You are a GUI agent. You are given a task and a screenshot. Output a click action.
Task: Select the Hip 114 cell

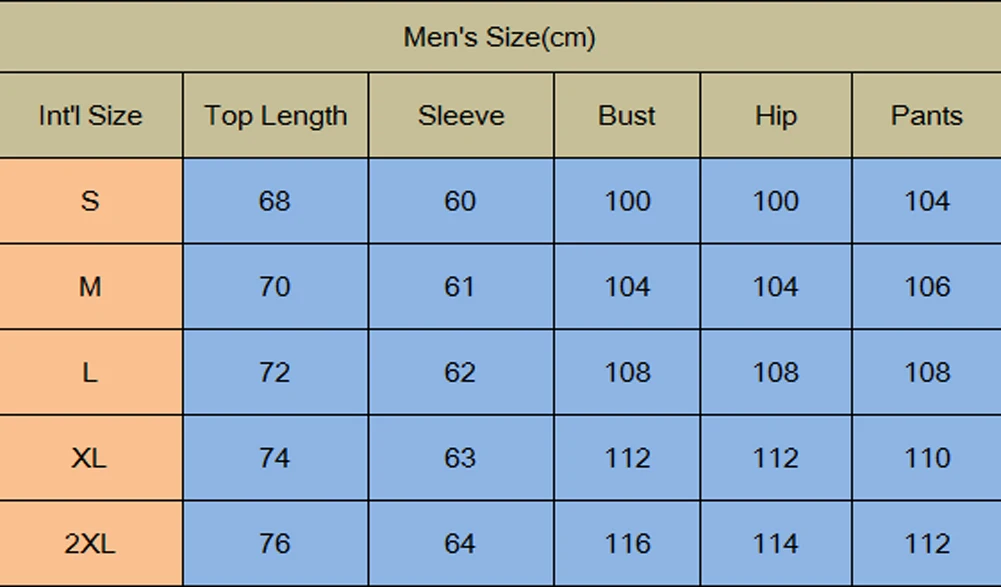tap(776, 544)
